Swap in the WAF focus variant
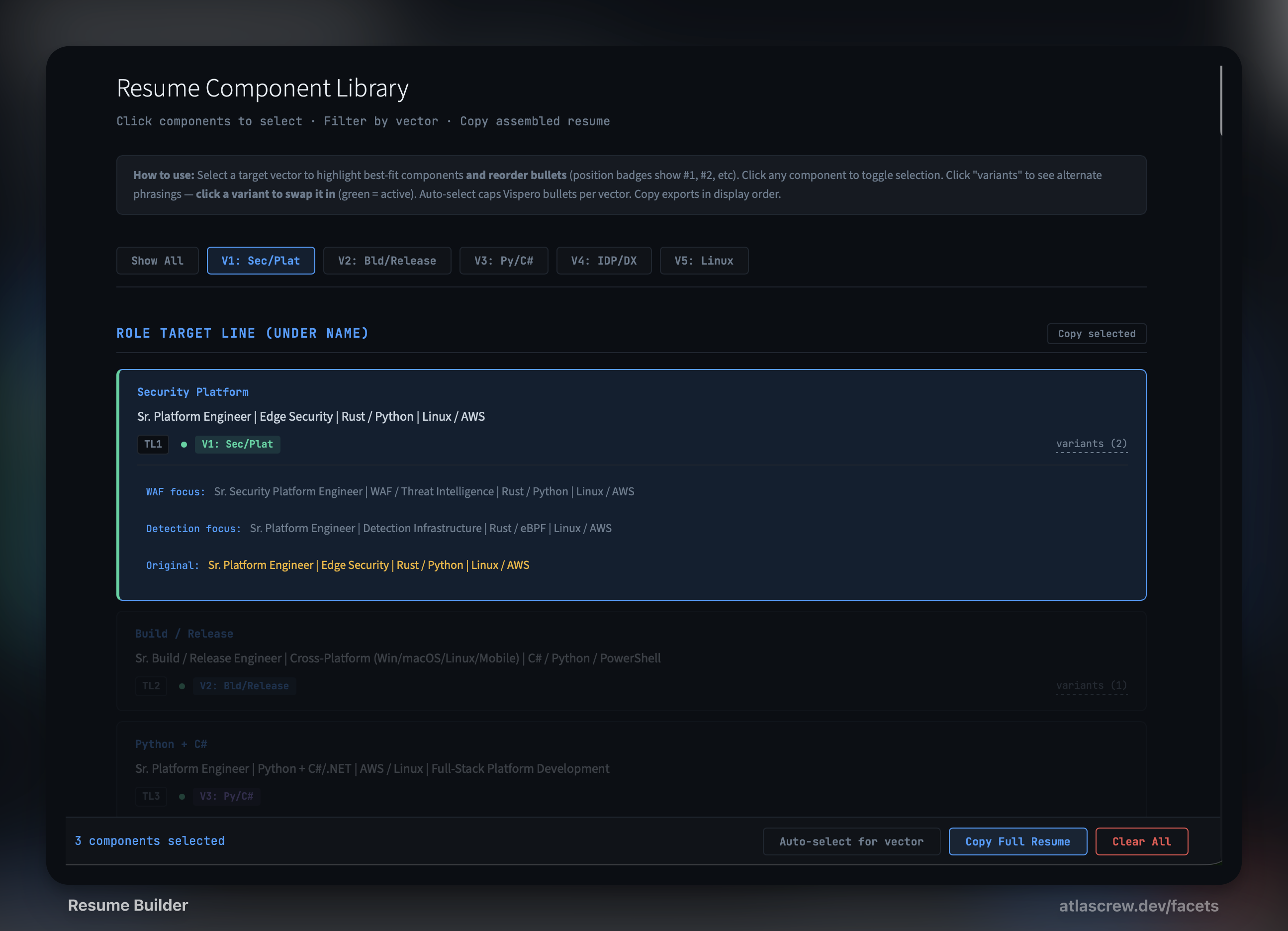 (x=423, y=492)
